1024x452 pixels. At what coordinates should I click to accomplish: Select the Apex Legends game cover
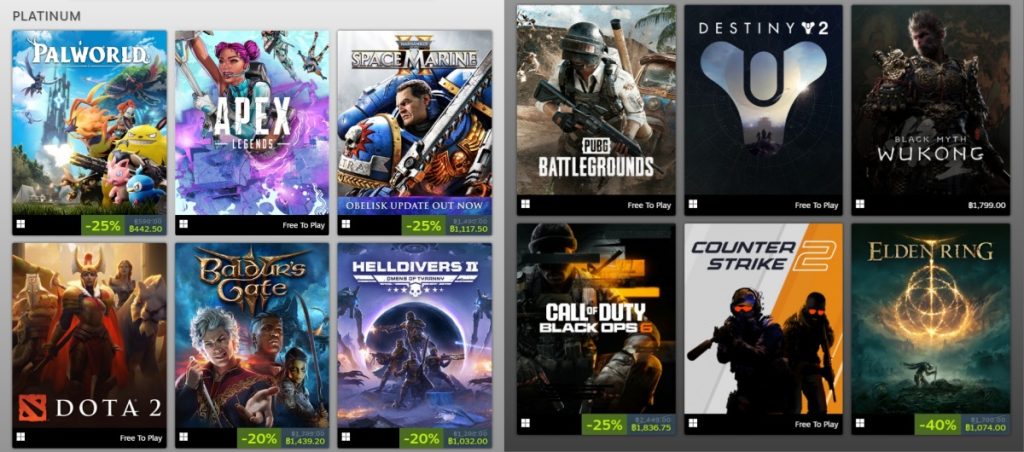pos(252,123)
